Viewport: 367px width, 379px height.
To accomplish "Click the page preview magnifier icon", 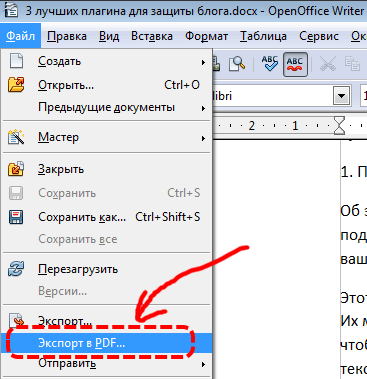I will [237, 63].
